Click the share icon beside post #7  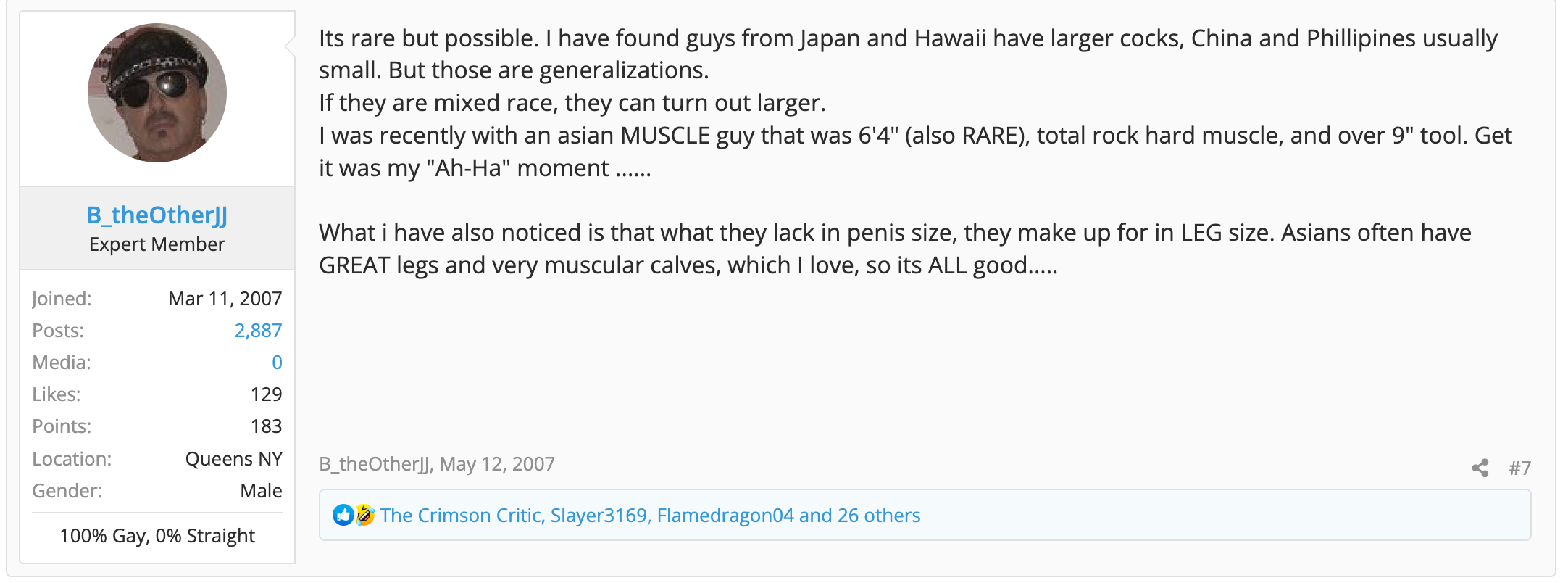coord(1480,468)
